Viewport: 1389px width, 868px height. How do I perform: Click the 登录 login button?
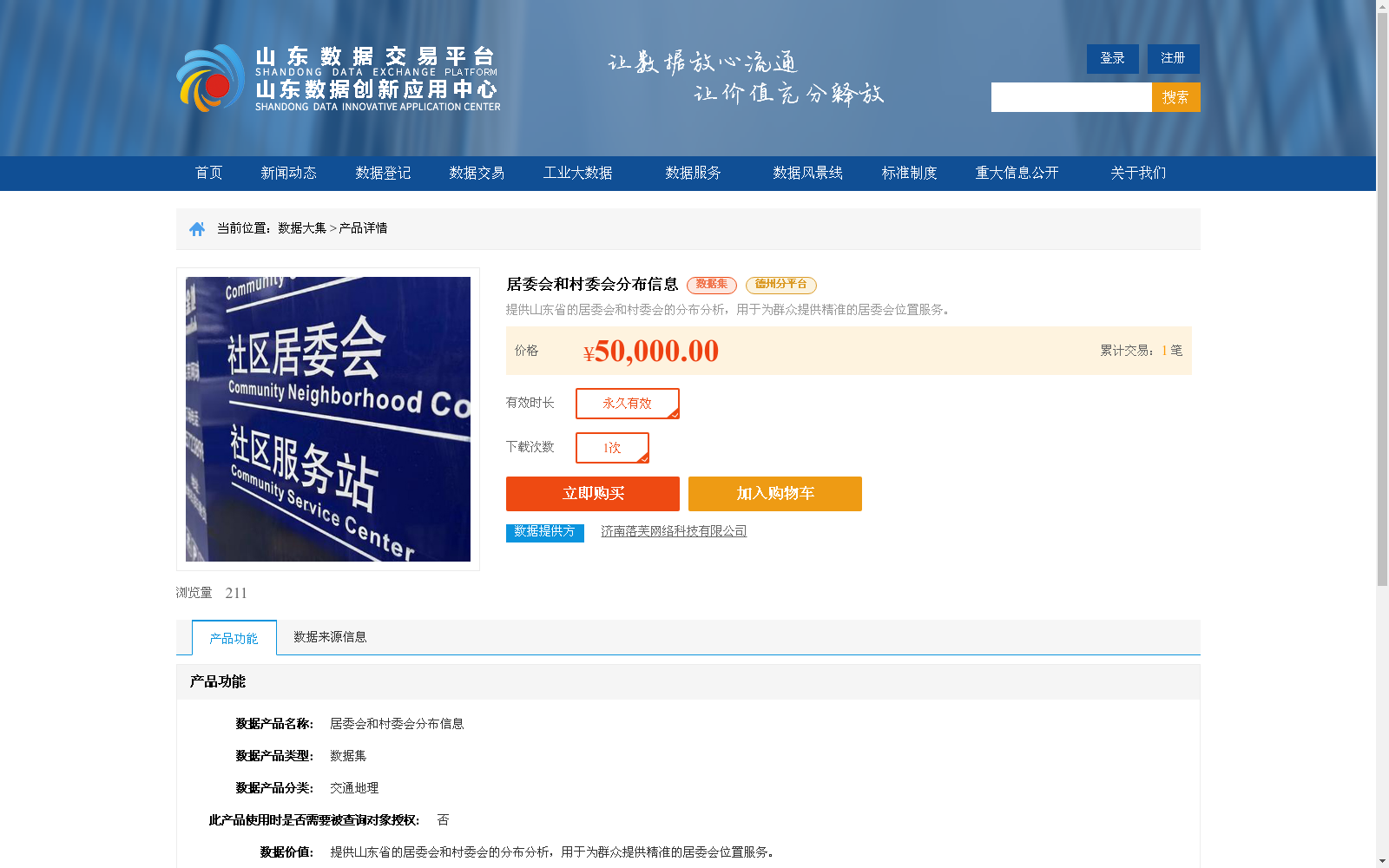click(x=1112, y=58)
